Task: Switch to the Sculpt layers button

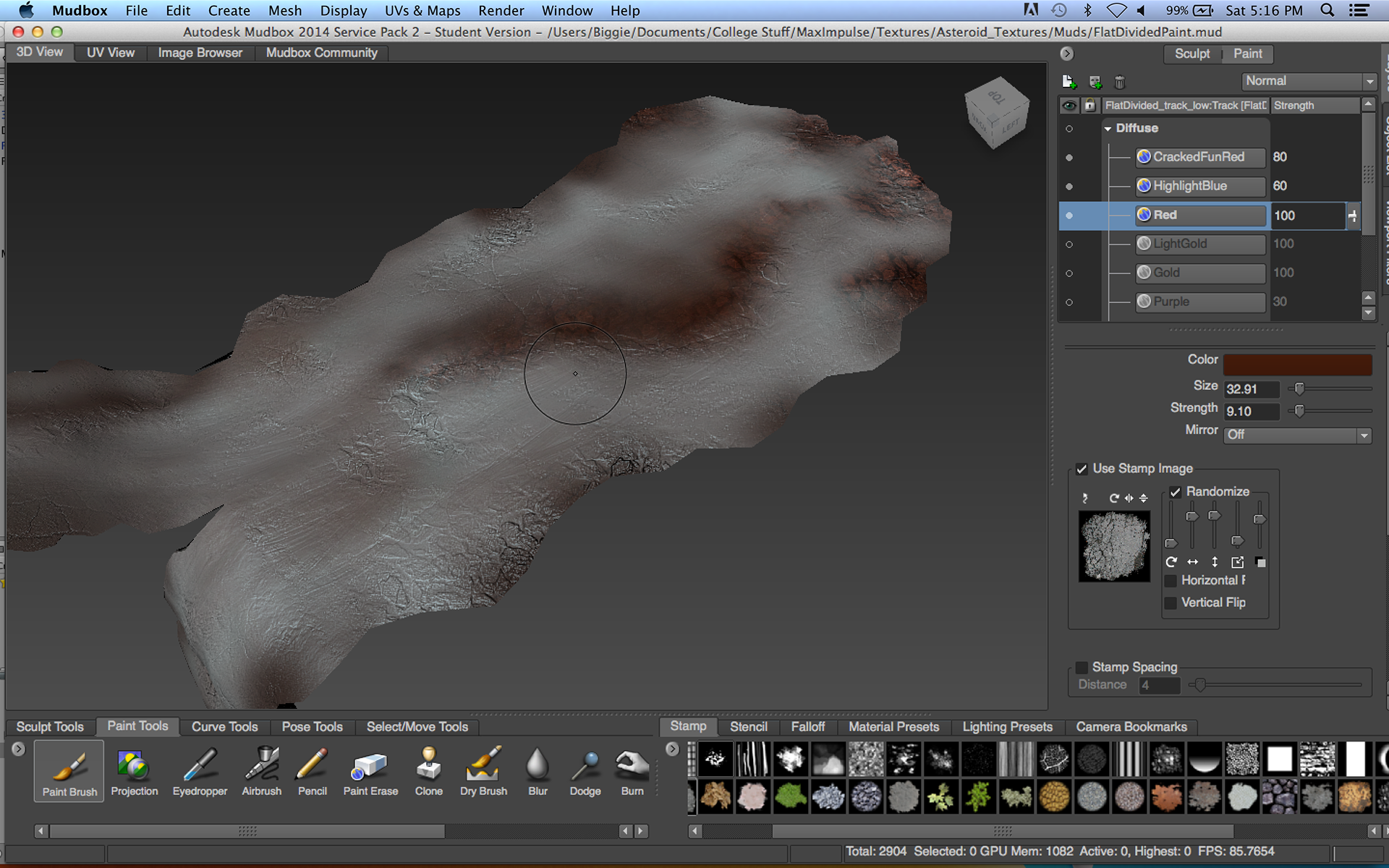Action: coord(1192,54)
